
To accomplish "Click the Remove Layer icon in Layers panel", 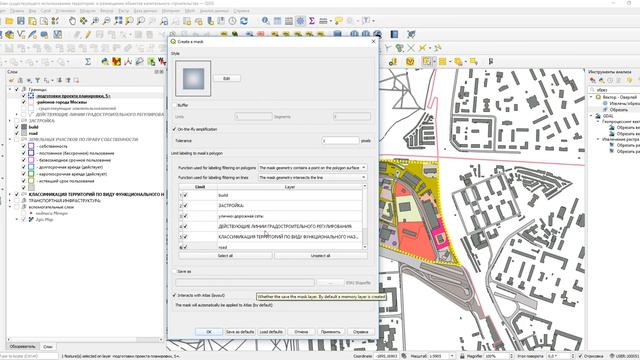I will point(76,80).
